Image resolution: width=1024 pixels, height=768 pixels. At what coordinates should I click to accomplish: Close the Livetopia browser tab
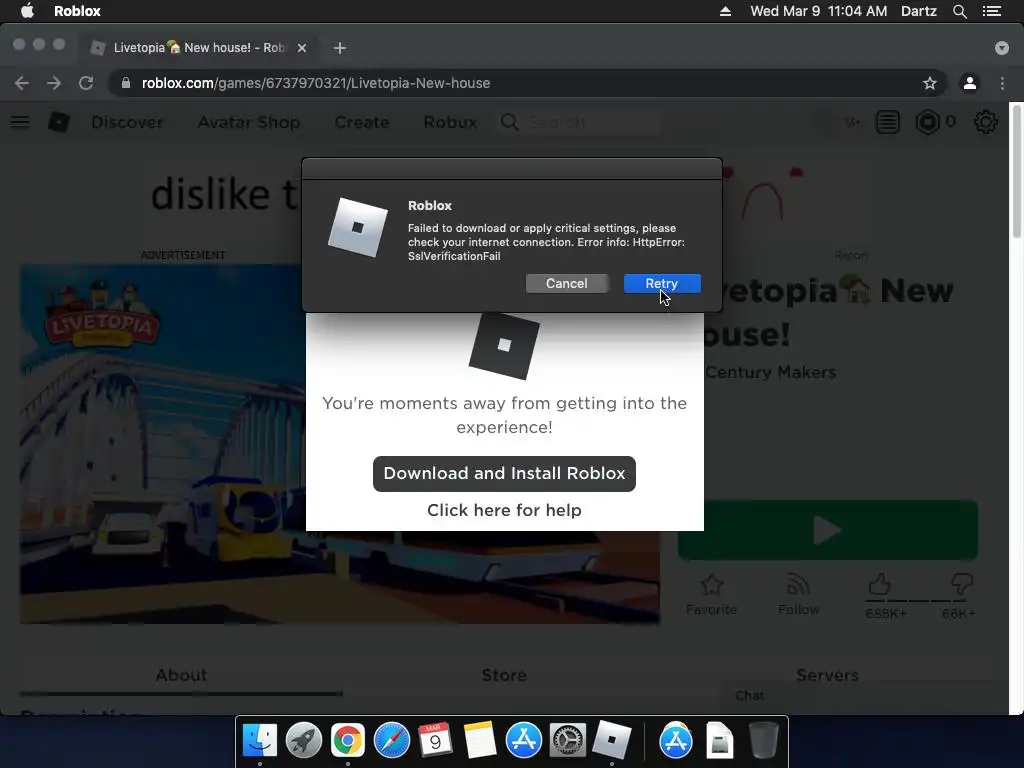(302, 48)
